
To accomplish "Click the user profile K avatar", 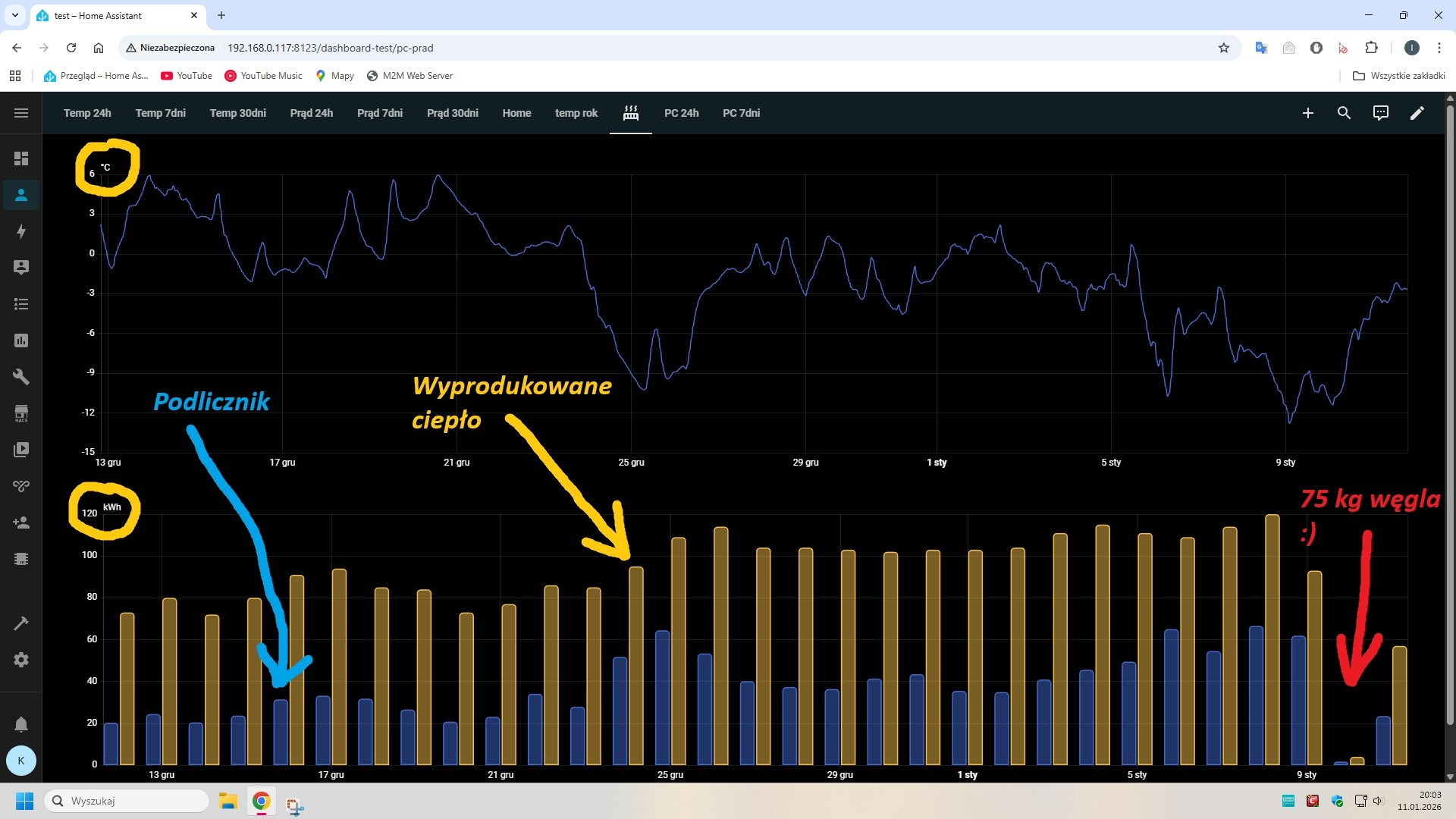I will [21, 760].
